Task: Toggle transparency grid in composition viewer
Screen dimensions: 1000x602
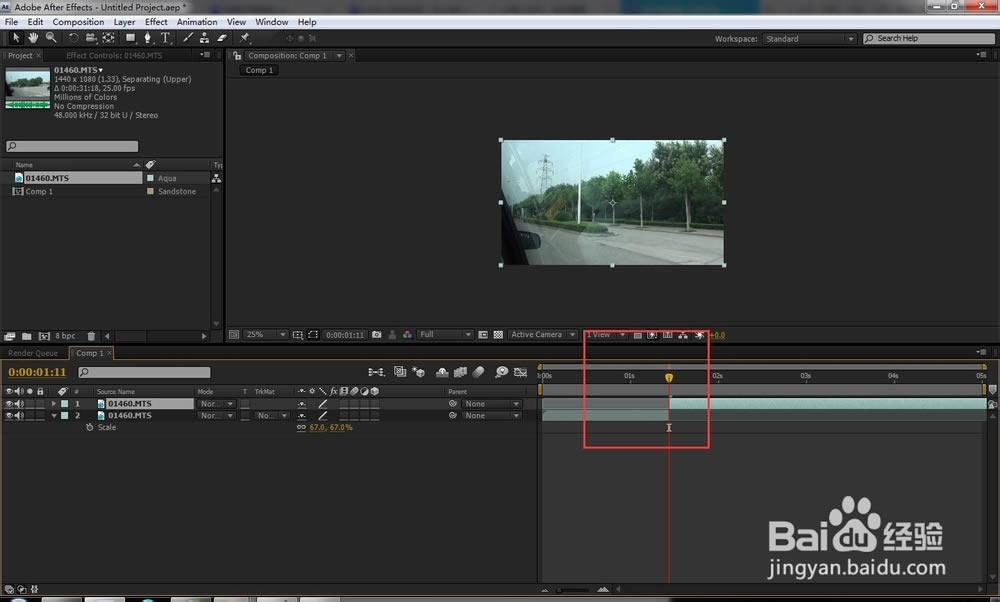Action: 498,334
